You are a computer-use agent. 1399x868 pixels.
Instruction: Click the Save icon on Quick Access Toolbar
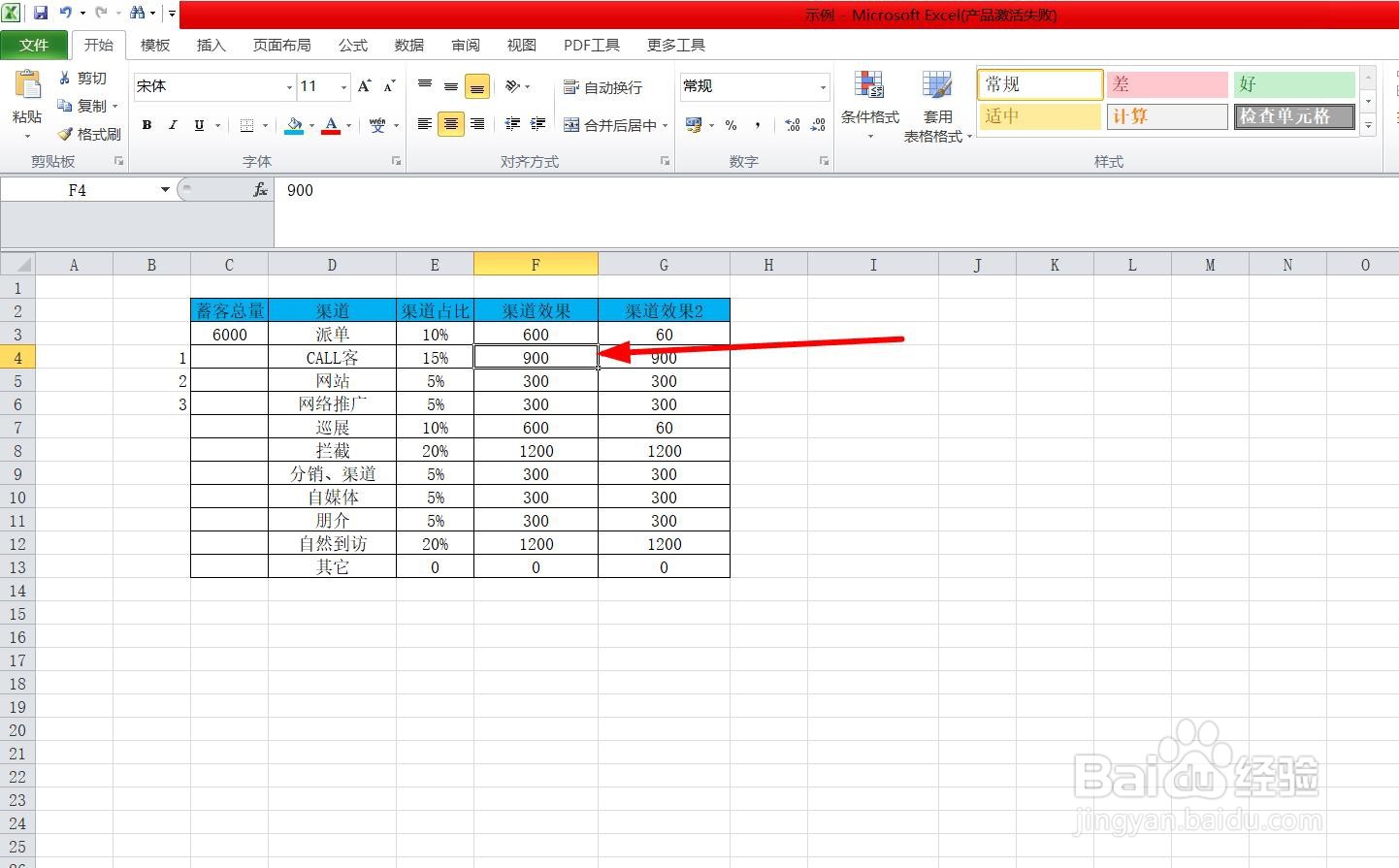pos(40,13)
